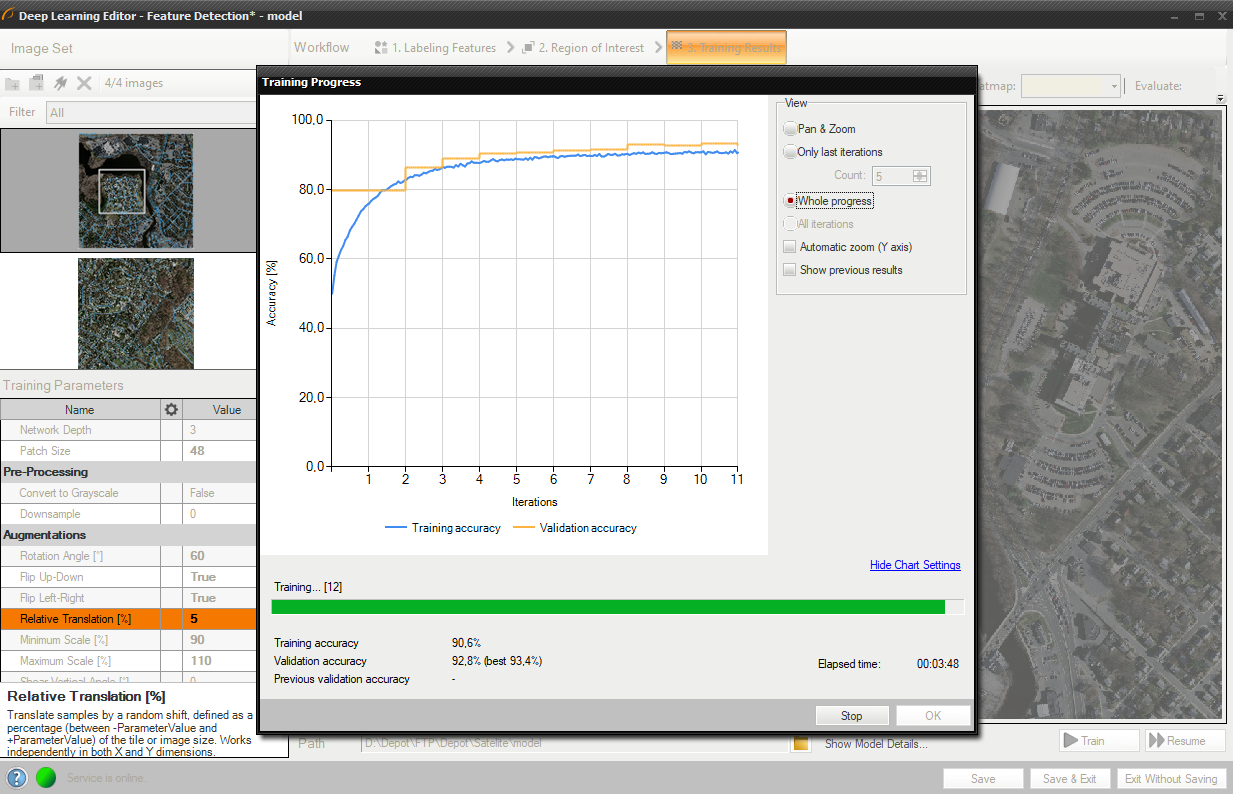Open the Filter dropdown showing All
The image size is (1233, 794).
click(x=150, y=113)
